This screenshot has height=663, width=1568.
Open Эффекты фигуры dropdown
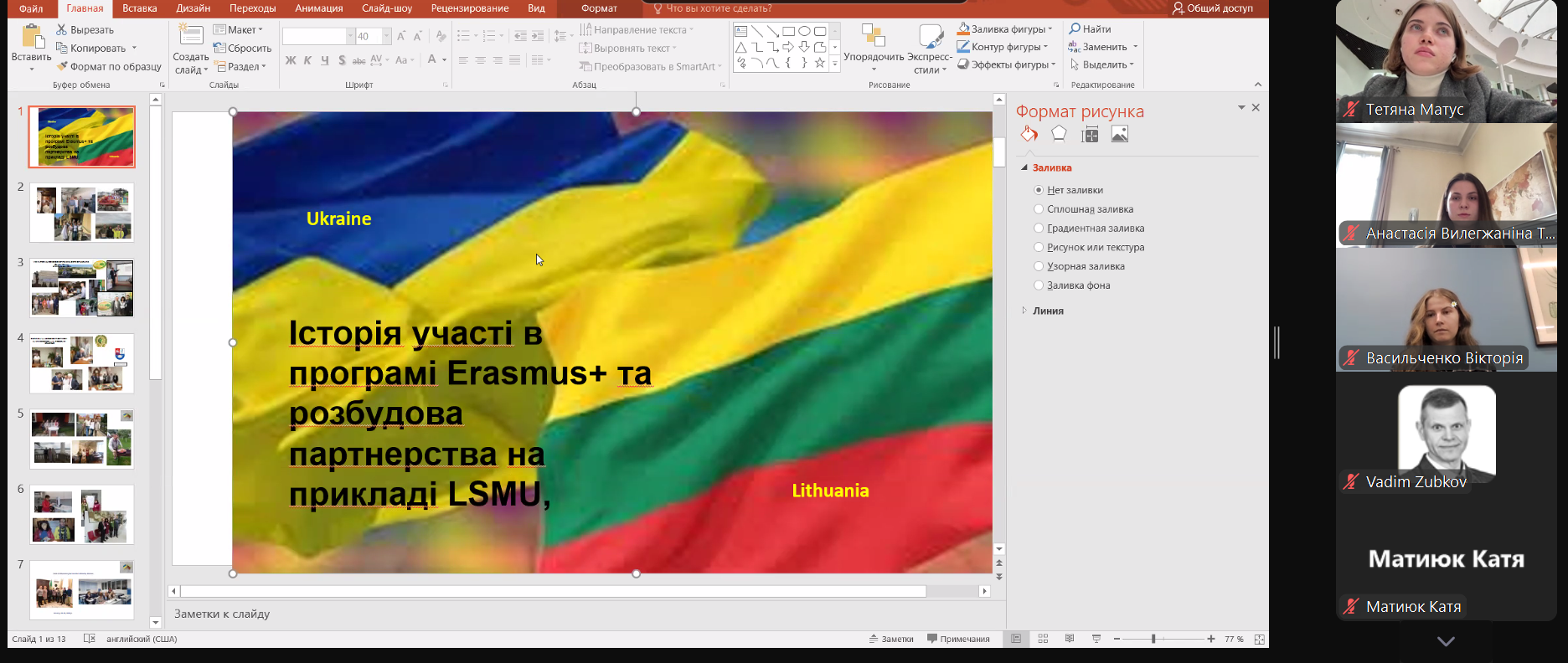tap(1007, 64)
